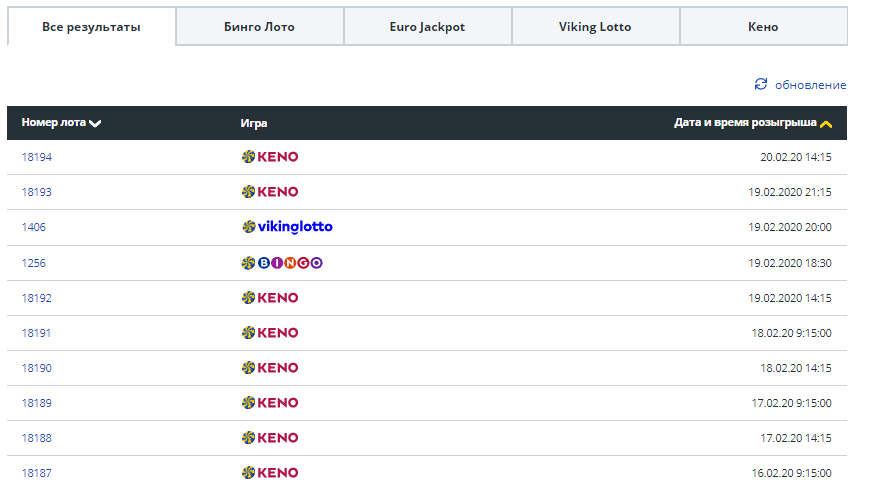Click the Vikinglotto logo for lot 1406
This screenshot has width=876, height=484.
coord(287,227)
